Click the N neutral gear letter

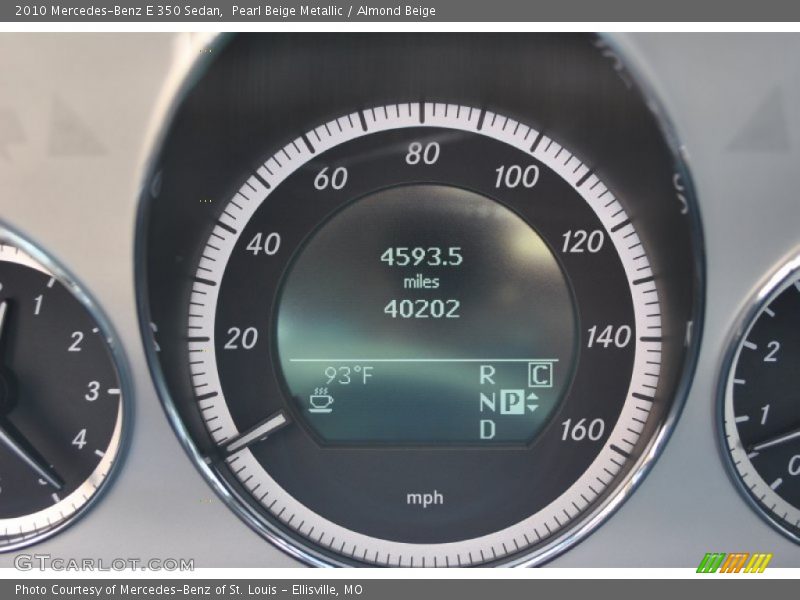coord(487,403)
